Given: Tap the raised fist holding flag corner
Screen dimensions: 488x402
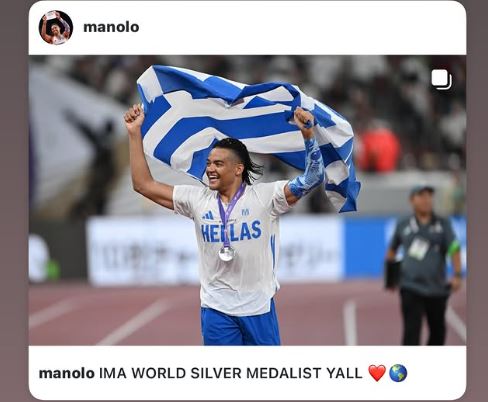Looking at the screenshot, I should [134, 117].
